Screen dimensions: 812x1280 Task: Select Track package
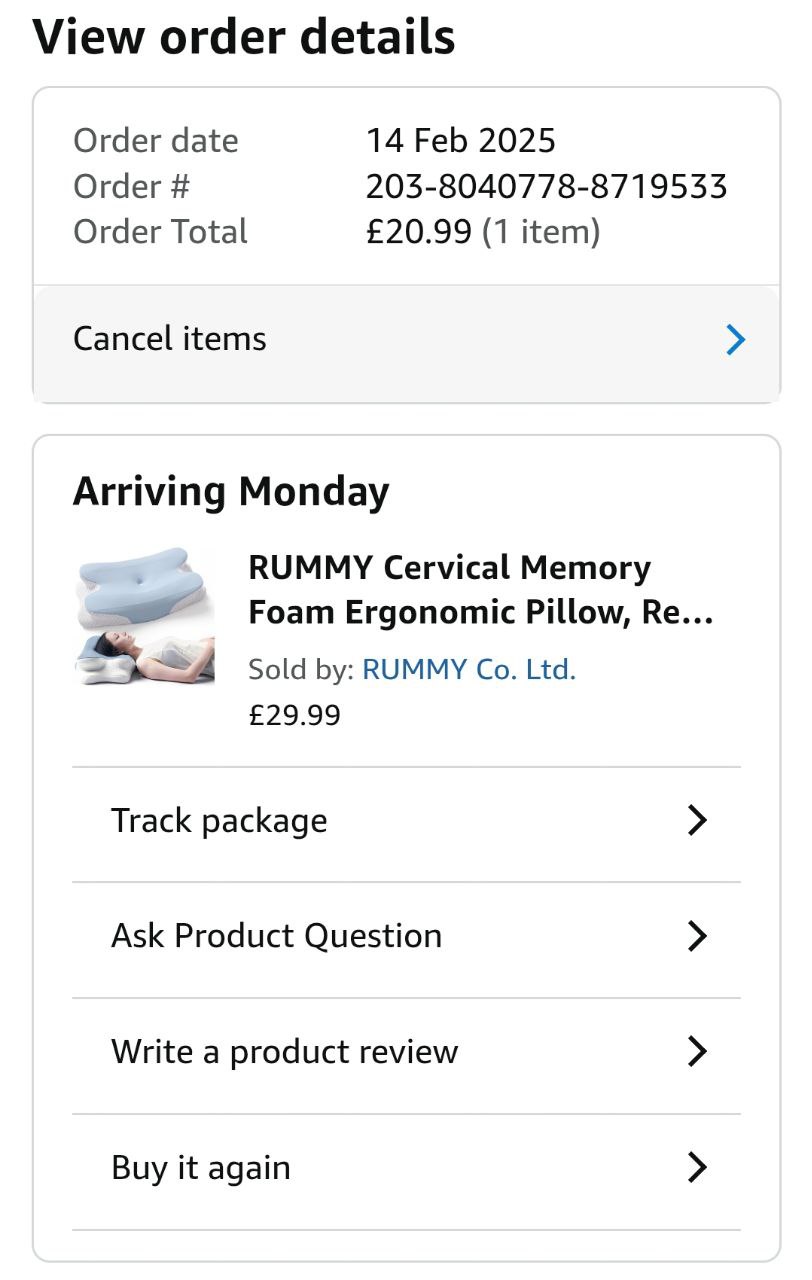(x=219, y=821)
